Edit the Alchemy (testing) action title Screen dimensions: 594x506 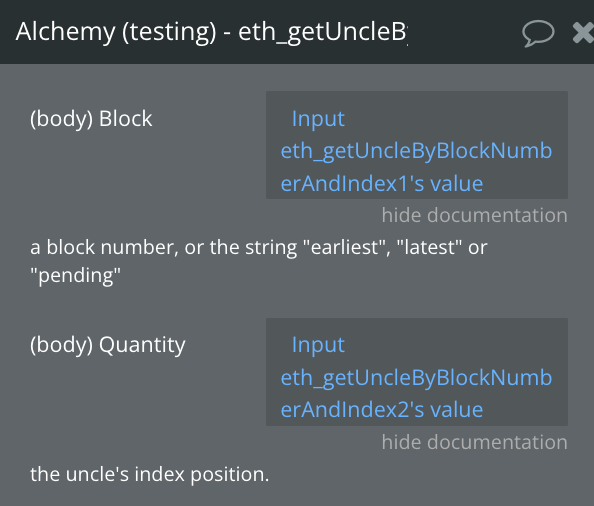coord(211,32)
